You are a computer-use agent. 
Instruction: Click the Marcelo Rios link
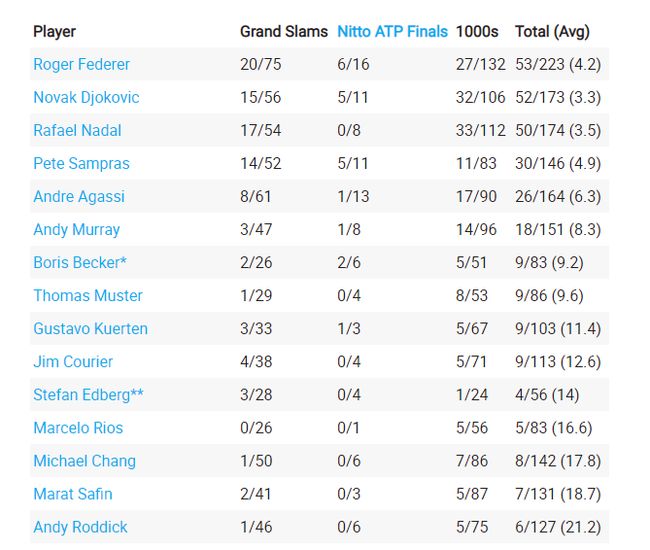point(78,428)
